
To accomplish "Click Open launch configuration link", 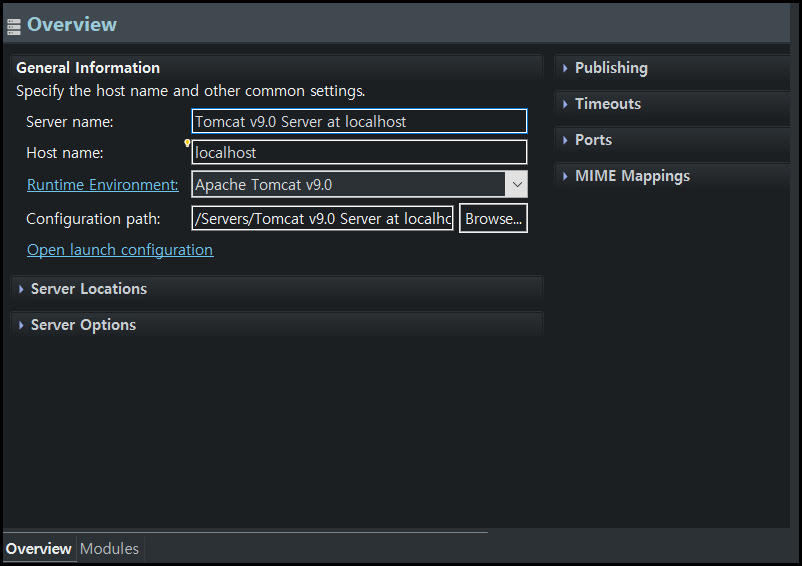I will click(x=120, y=250).
